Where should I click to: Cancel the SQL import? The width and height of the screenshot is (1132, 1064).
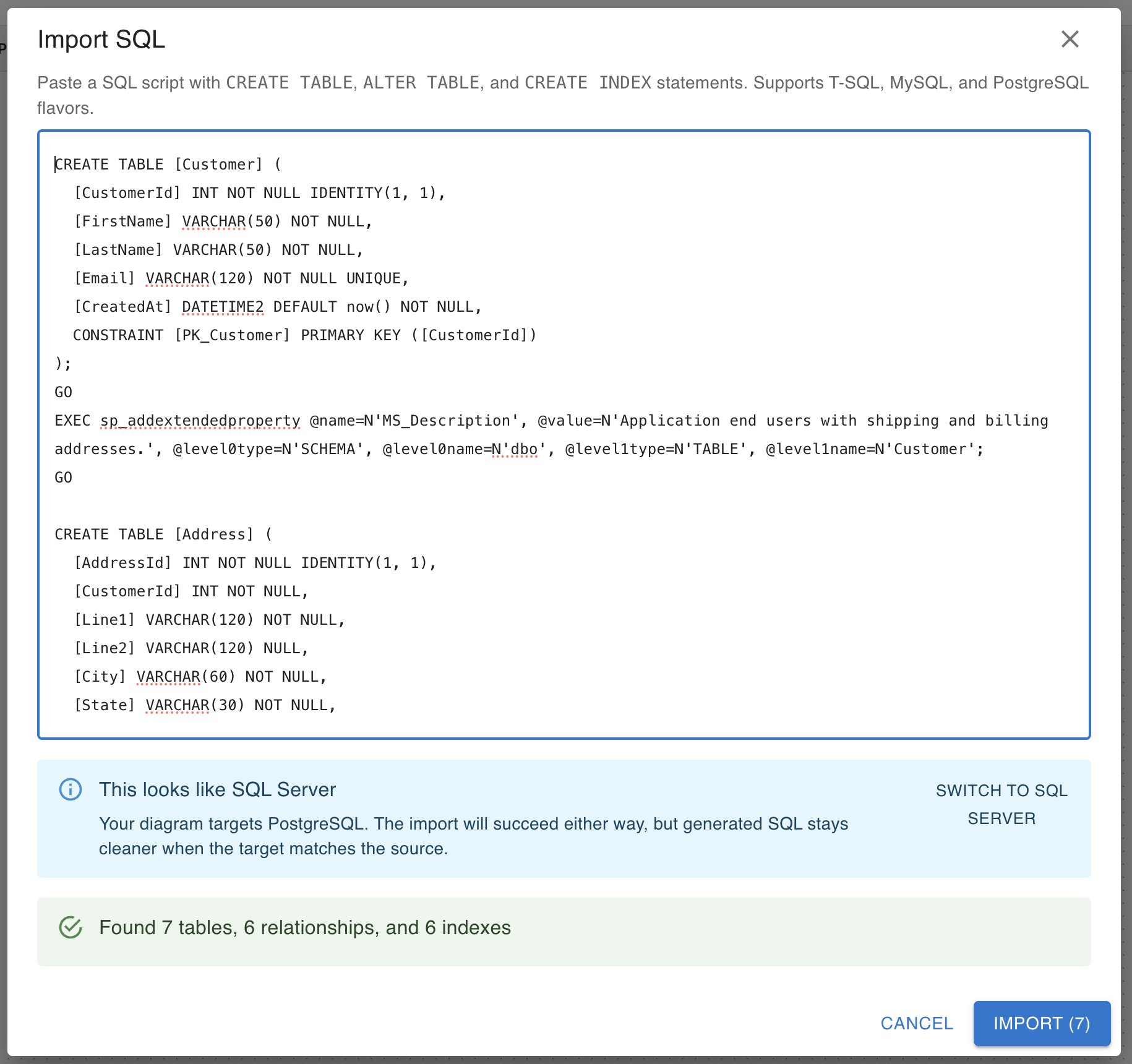pos(917,1023)
